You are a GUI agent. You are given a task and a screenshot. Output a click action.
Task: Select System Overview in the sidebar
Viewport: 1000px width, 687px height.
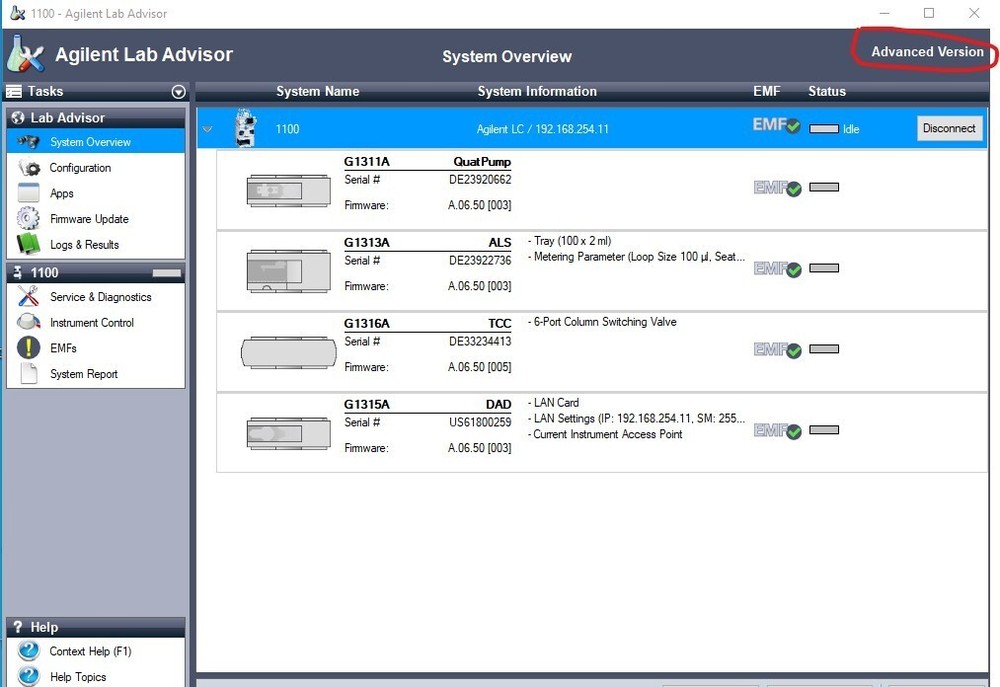pos(96,142)
